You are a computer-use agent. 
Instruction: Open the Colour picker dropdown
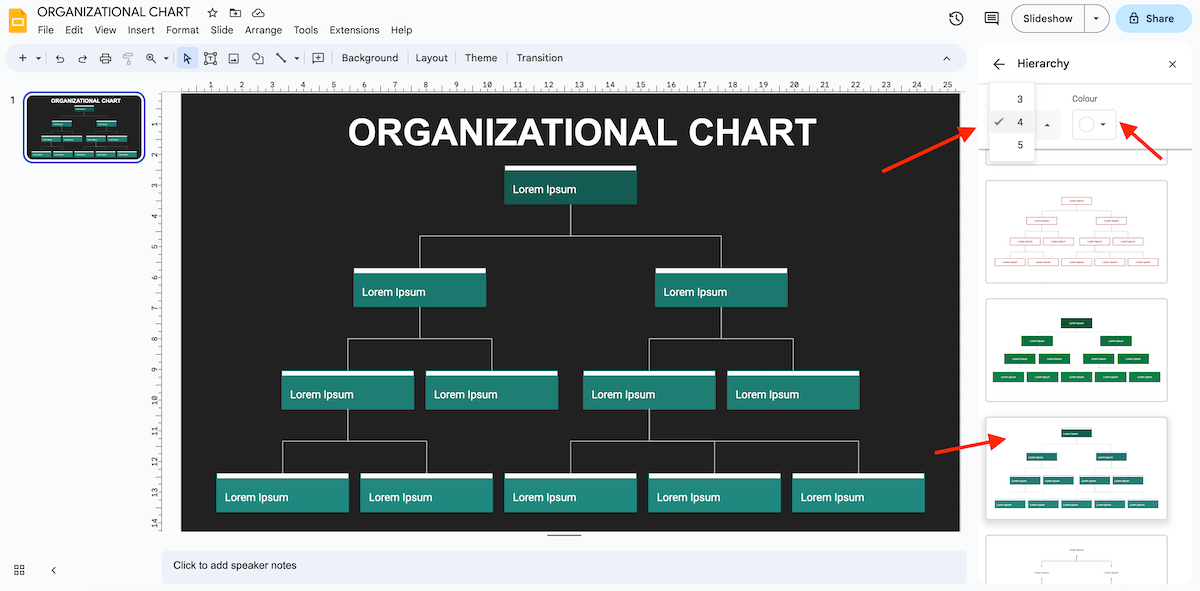(x=1094, y=124)
